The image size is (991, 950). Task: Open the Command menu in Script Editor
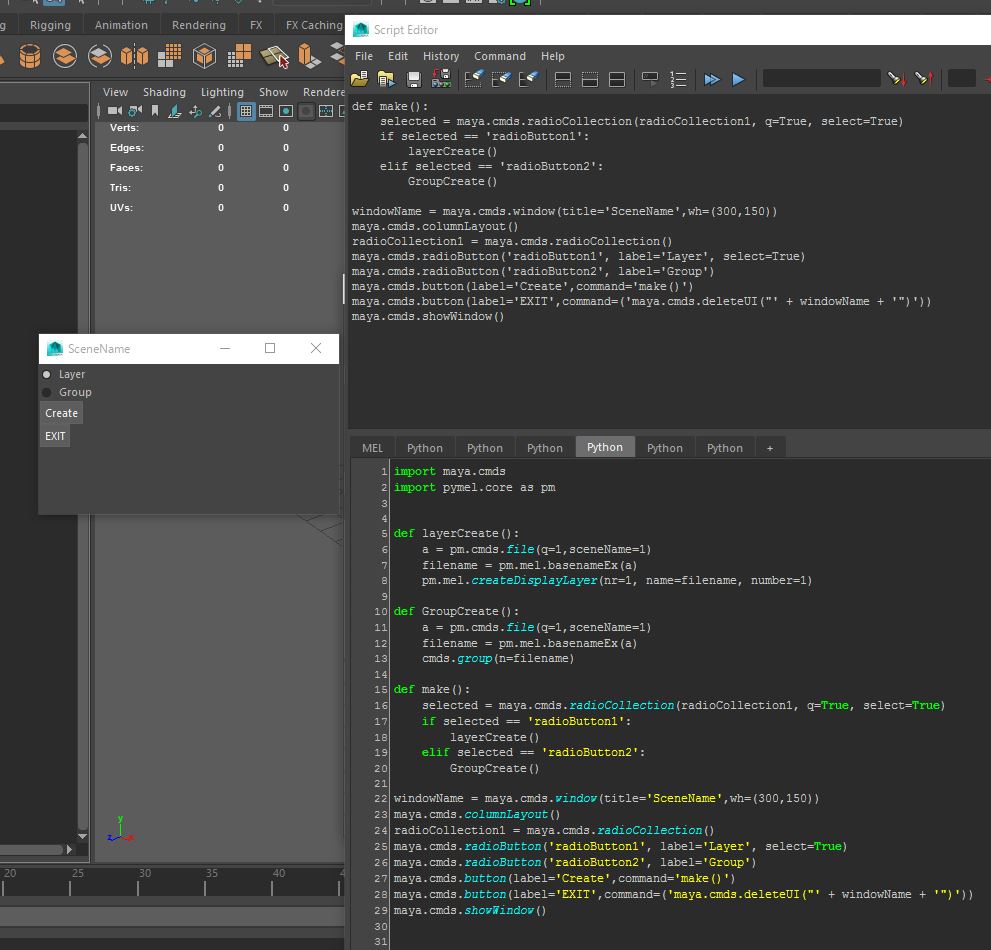pyautogui.click(x=499, y=56)
